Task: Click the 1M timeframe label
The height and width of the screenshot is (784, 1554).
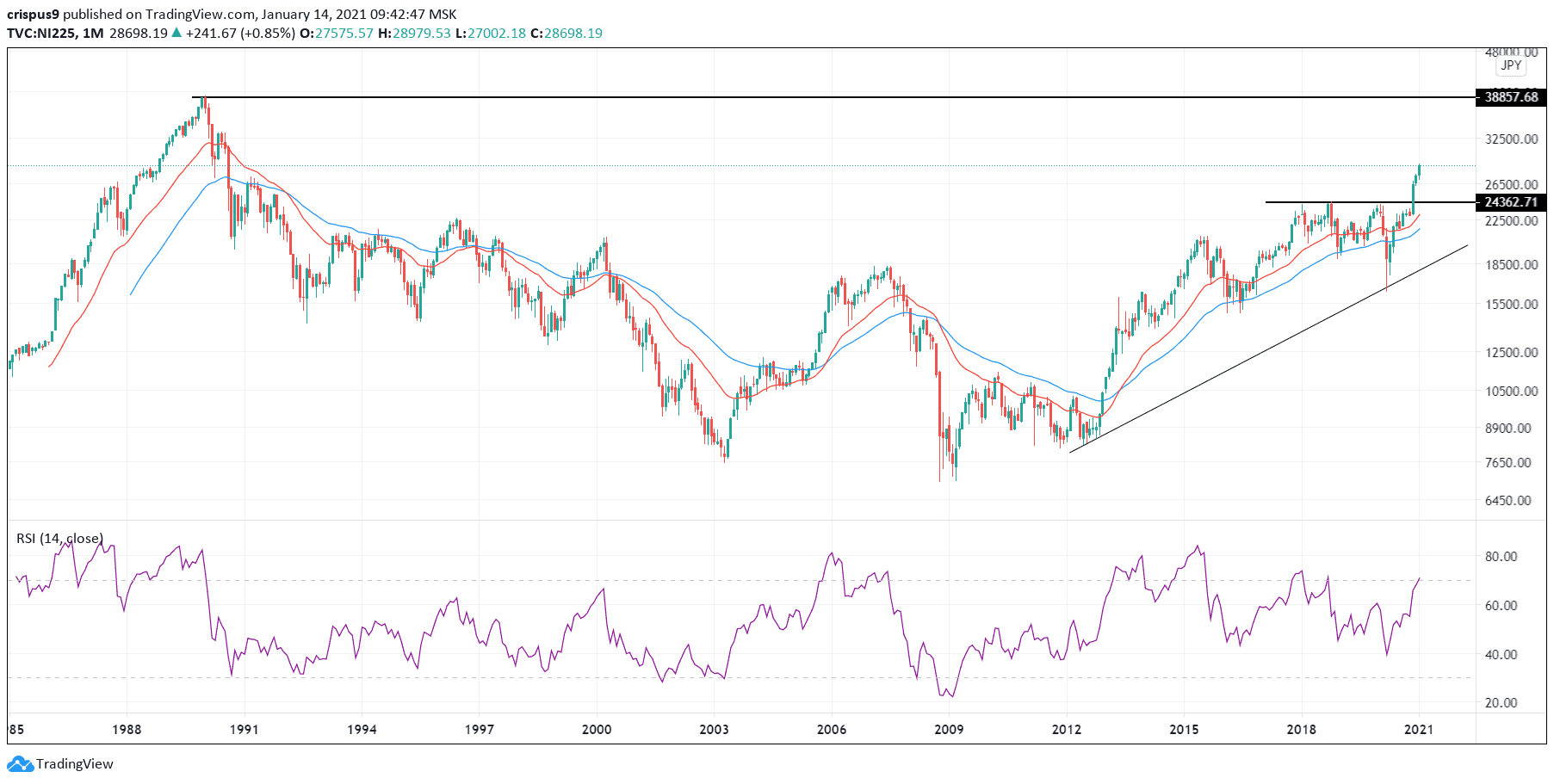Action: (x=93, y=34)
